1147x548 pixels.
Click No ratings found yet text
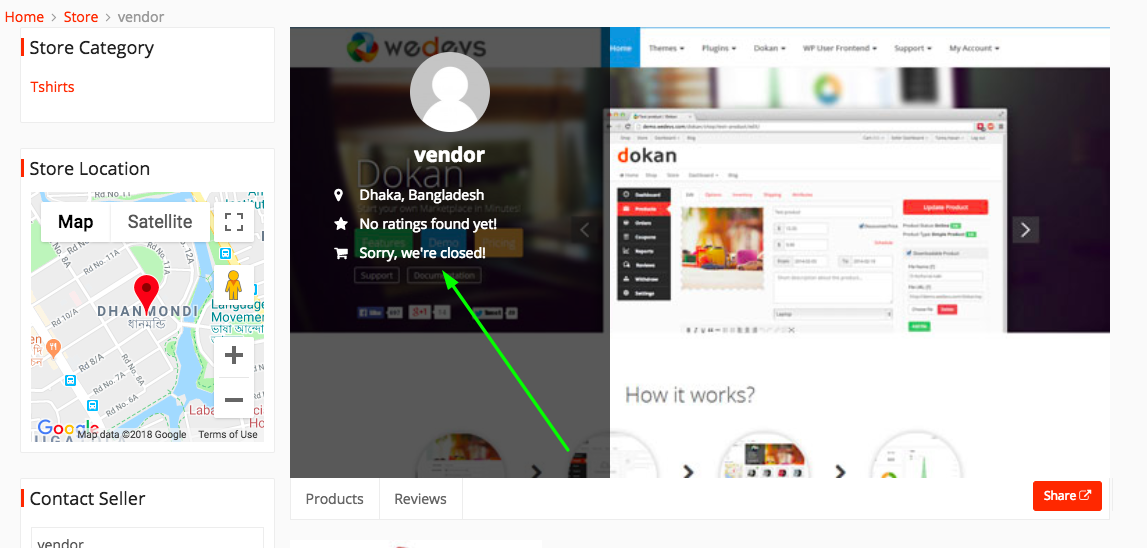[428, 224]
